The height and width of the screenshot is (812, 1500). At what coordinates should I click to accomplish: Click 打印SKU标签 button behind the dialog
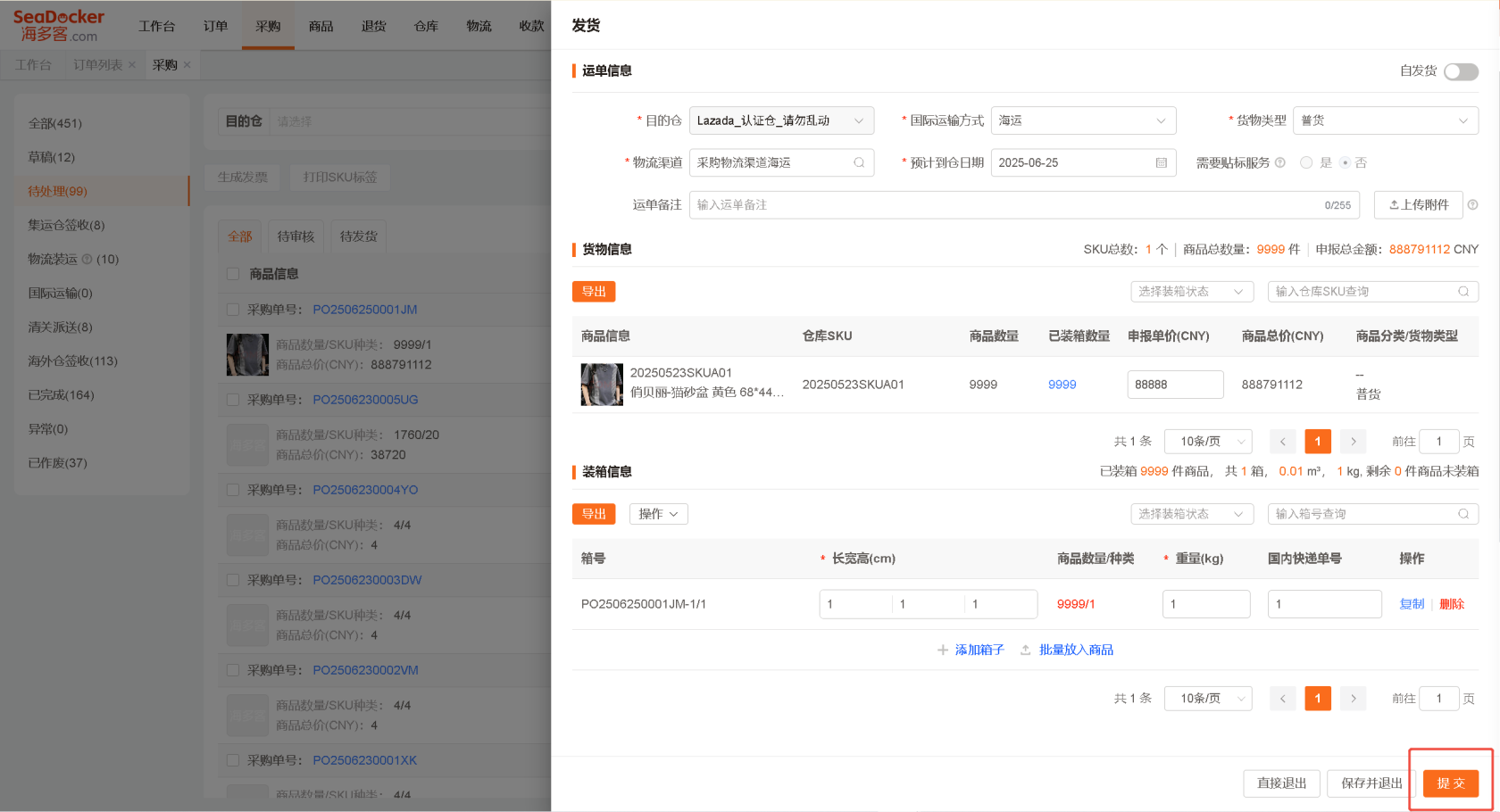click(x=339, y=178)
